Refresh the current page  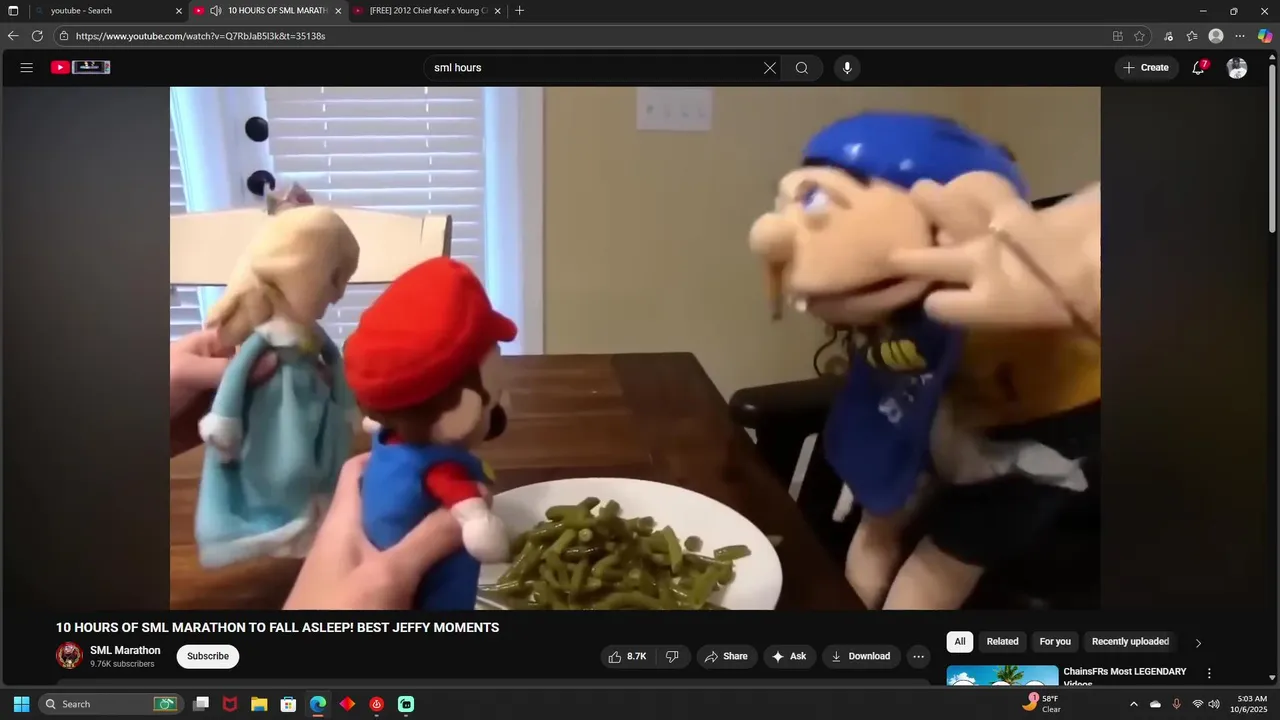pyautogui.click(x=37, y=36)
